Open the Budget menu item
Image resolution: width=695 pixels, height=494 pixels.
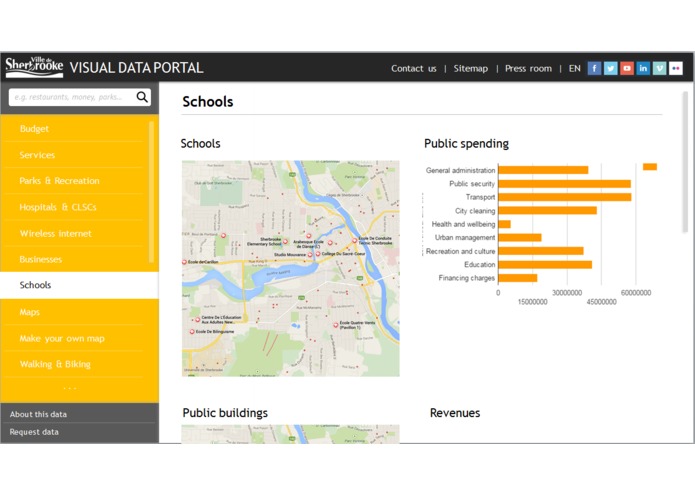pos(34,129)
